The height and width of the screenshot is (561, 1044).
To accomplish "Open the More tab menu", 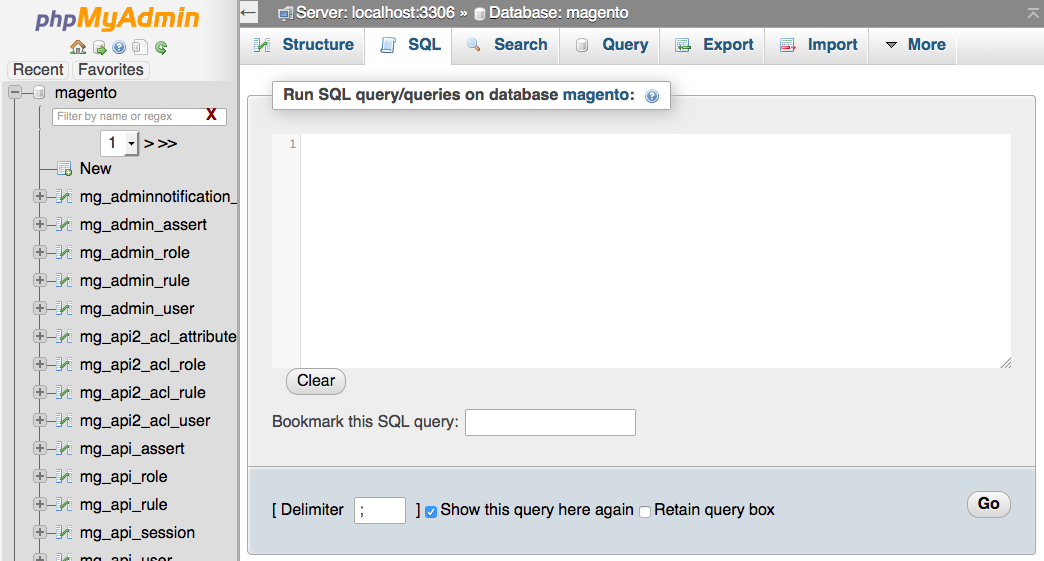I will (x=915, y=45).
